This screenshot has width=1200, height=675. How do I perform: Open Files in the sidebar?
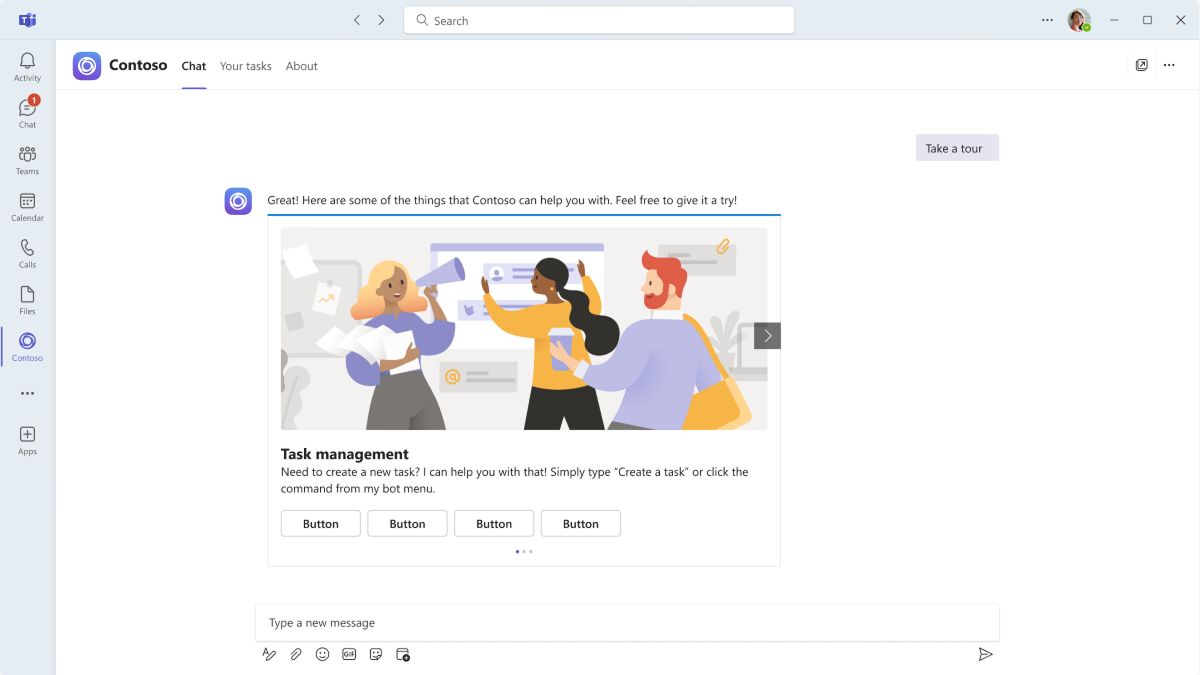point(27,294)
